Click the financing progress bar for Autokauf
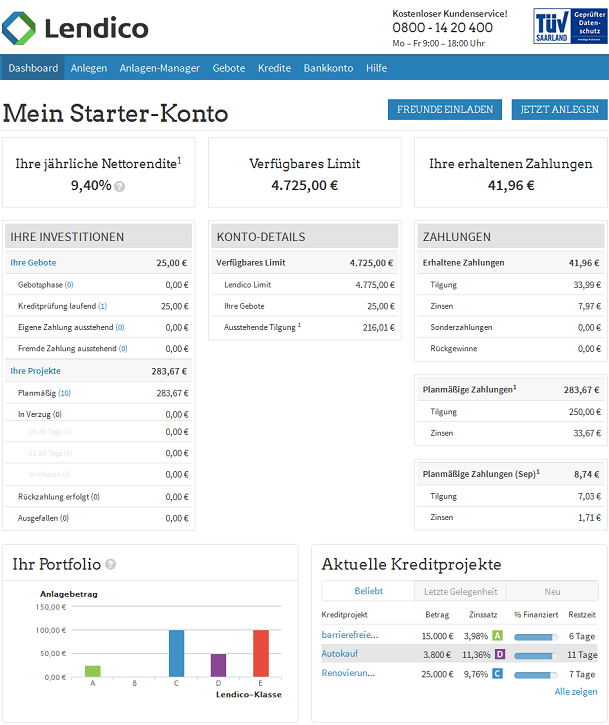609x725 pixels. (x=535, y=656)
